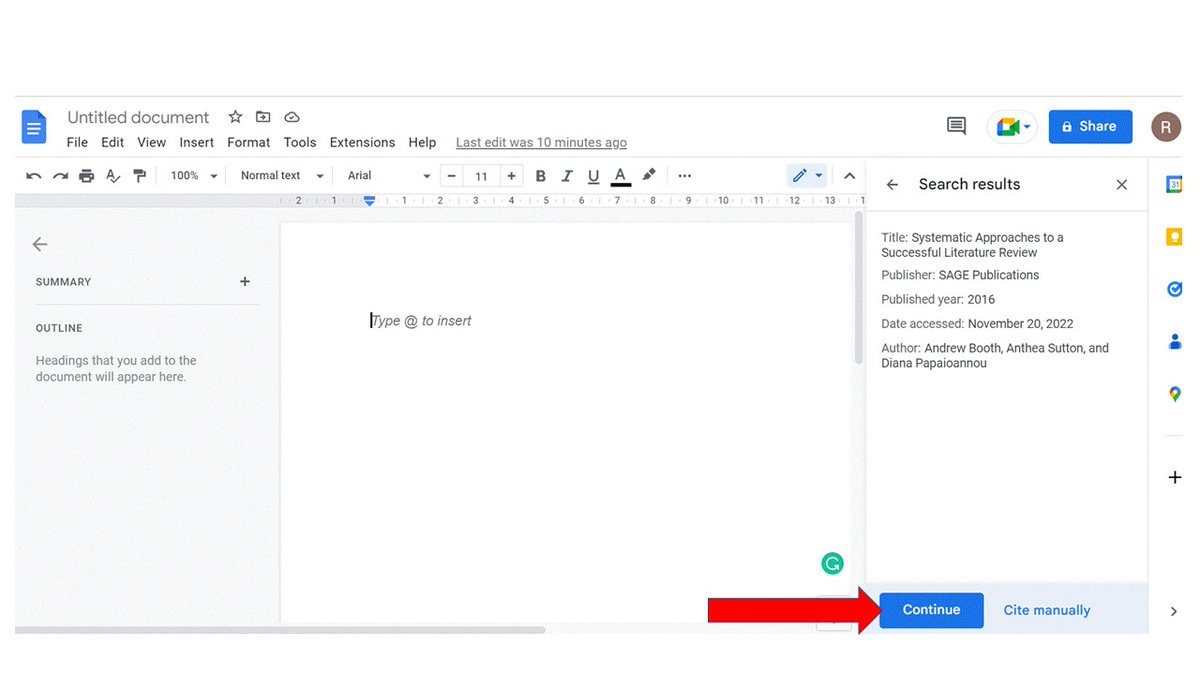Image resolution: width=1200 pixels, height=675 pixels.
Task: Open Google Tasks side panel
Action: tap(1174, 289)
